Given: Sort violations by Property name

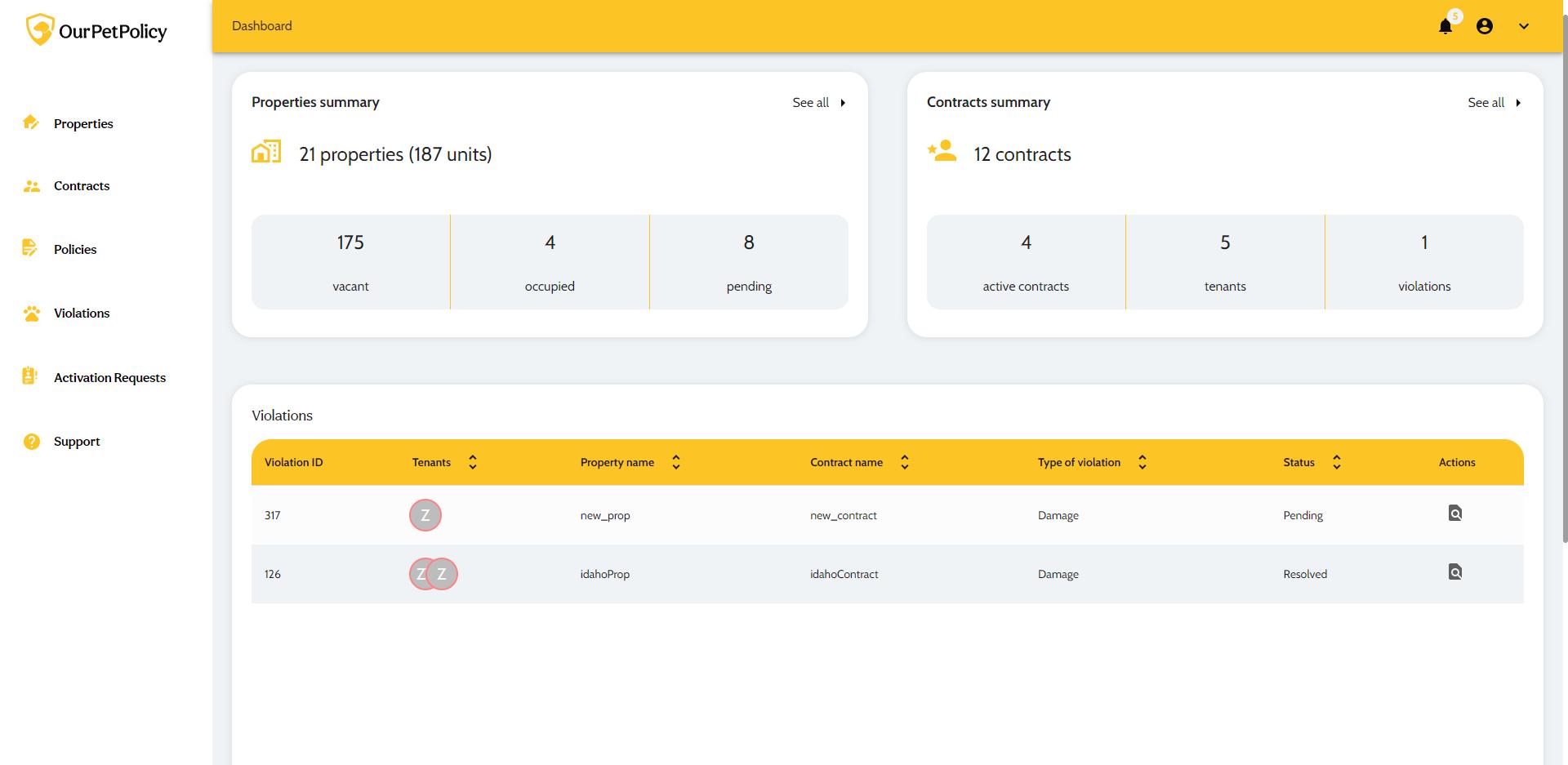Looking at the screenshot, I should click(x=675, y=462).
